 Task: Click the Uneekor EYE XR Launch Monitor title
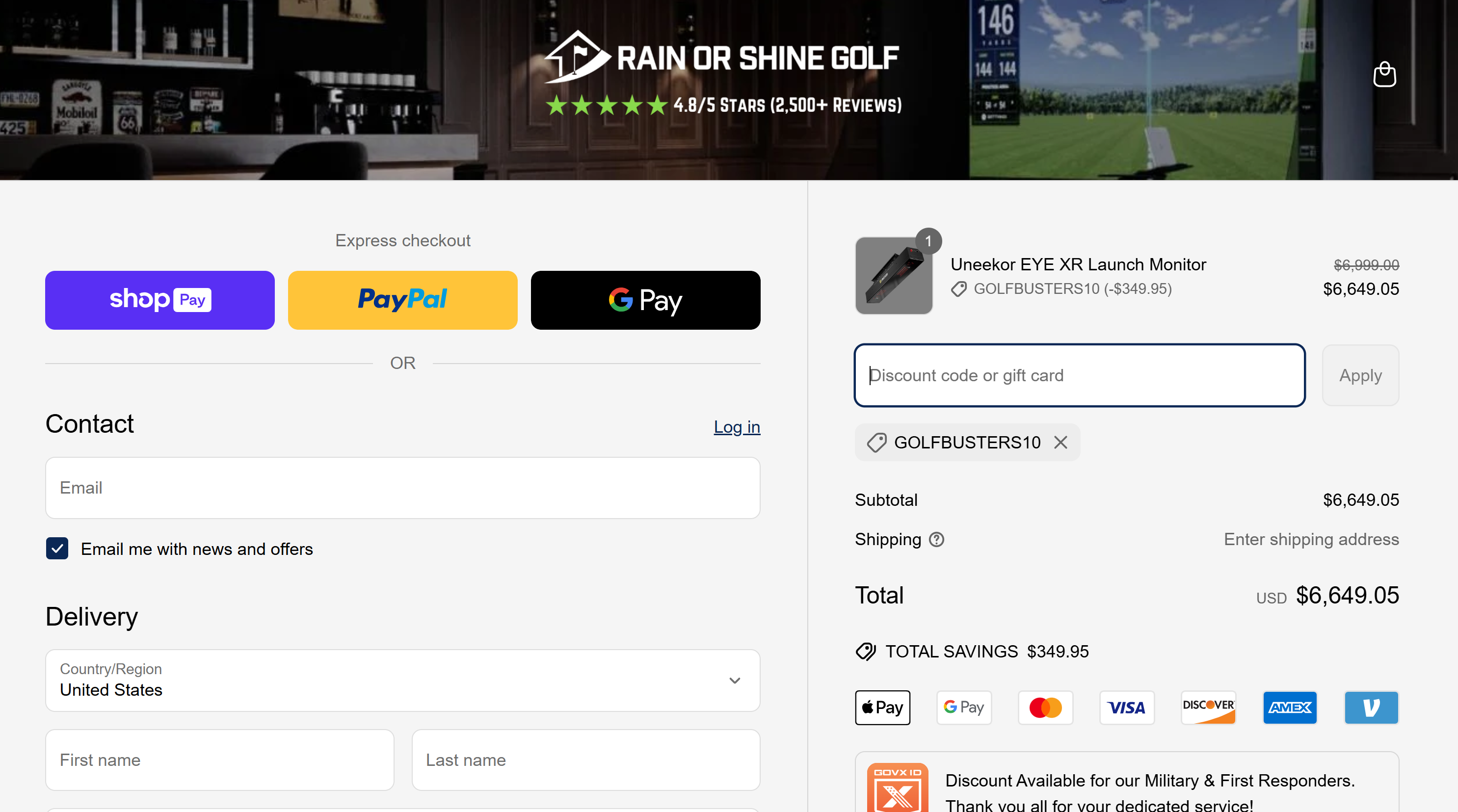tap(1078, 264)
